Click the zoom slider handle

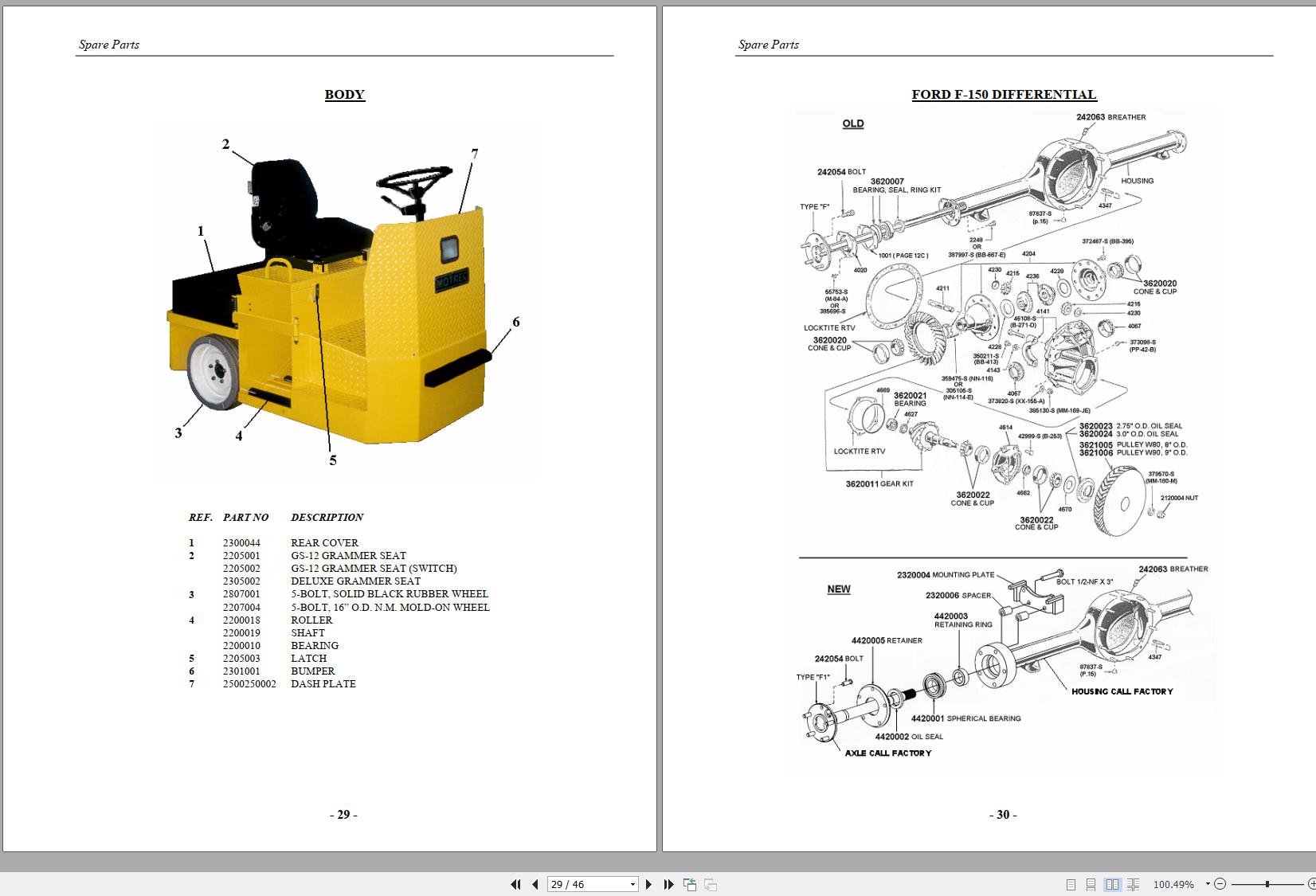click(x=1267, y=884)
